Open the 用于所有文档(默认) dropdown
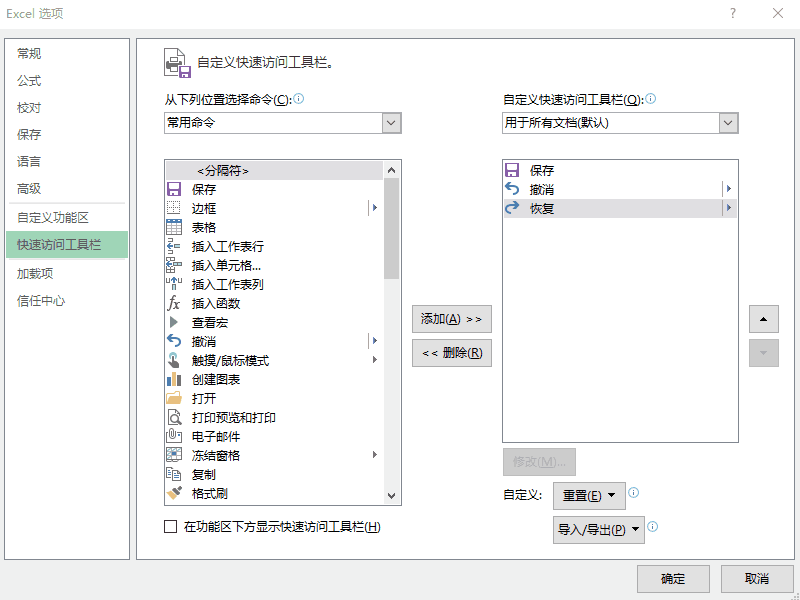Screen dimensions: 800x600 (x=729, y=123)
